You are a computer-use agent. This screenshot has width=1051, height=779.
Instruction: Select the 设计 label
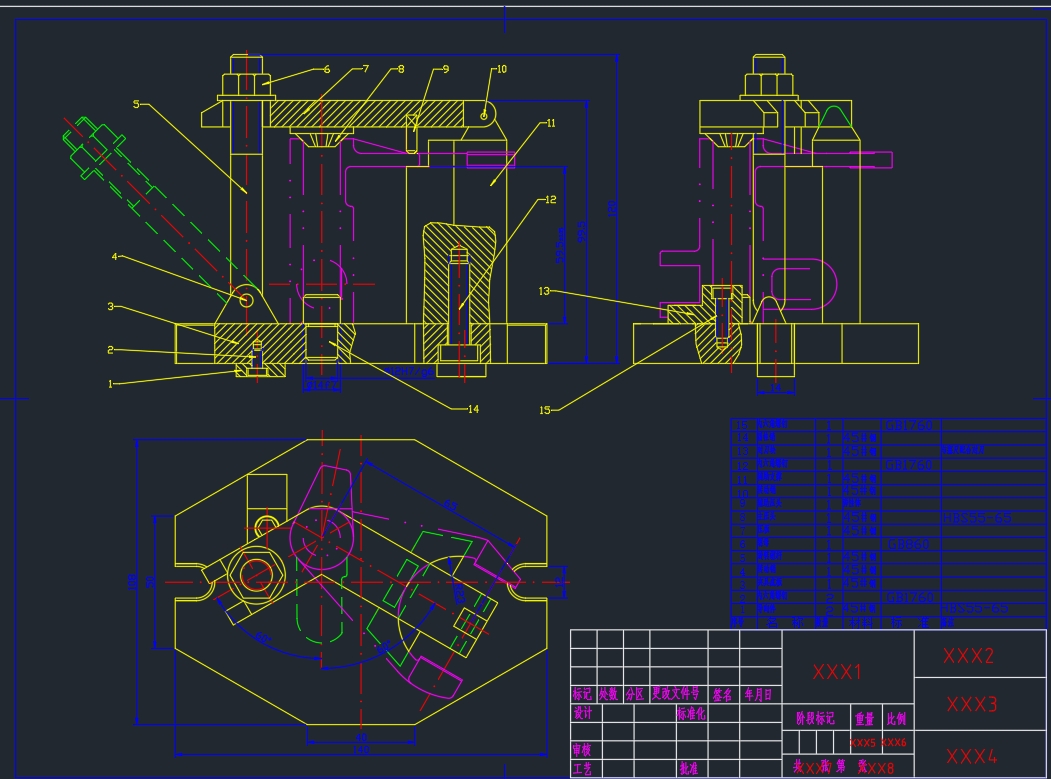(x=582, y=713)
